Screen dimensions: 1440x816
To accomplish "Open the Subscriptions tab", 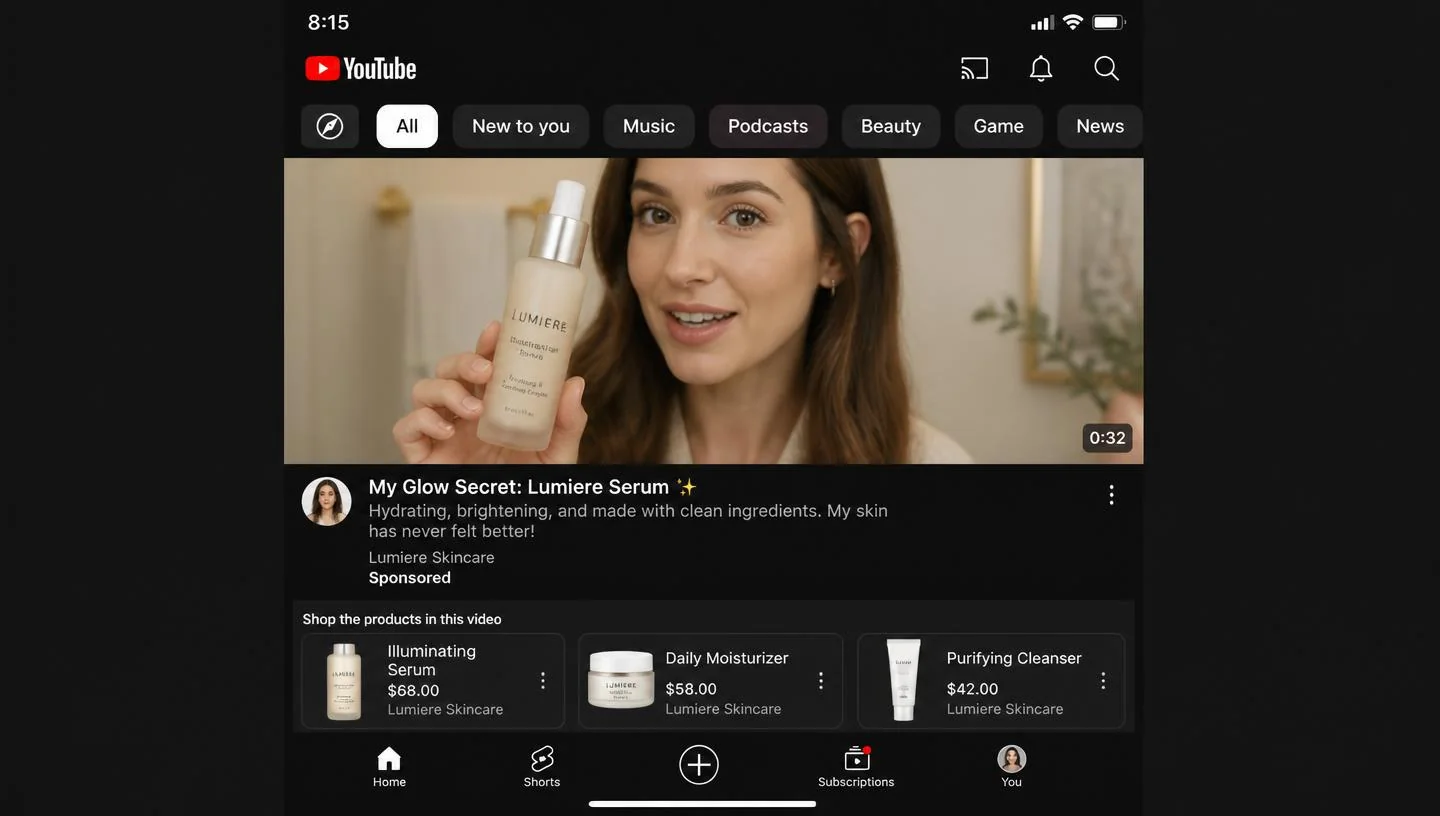I will [x=856, y=768].
